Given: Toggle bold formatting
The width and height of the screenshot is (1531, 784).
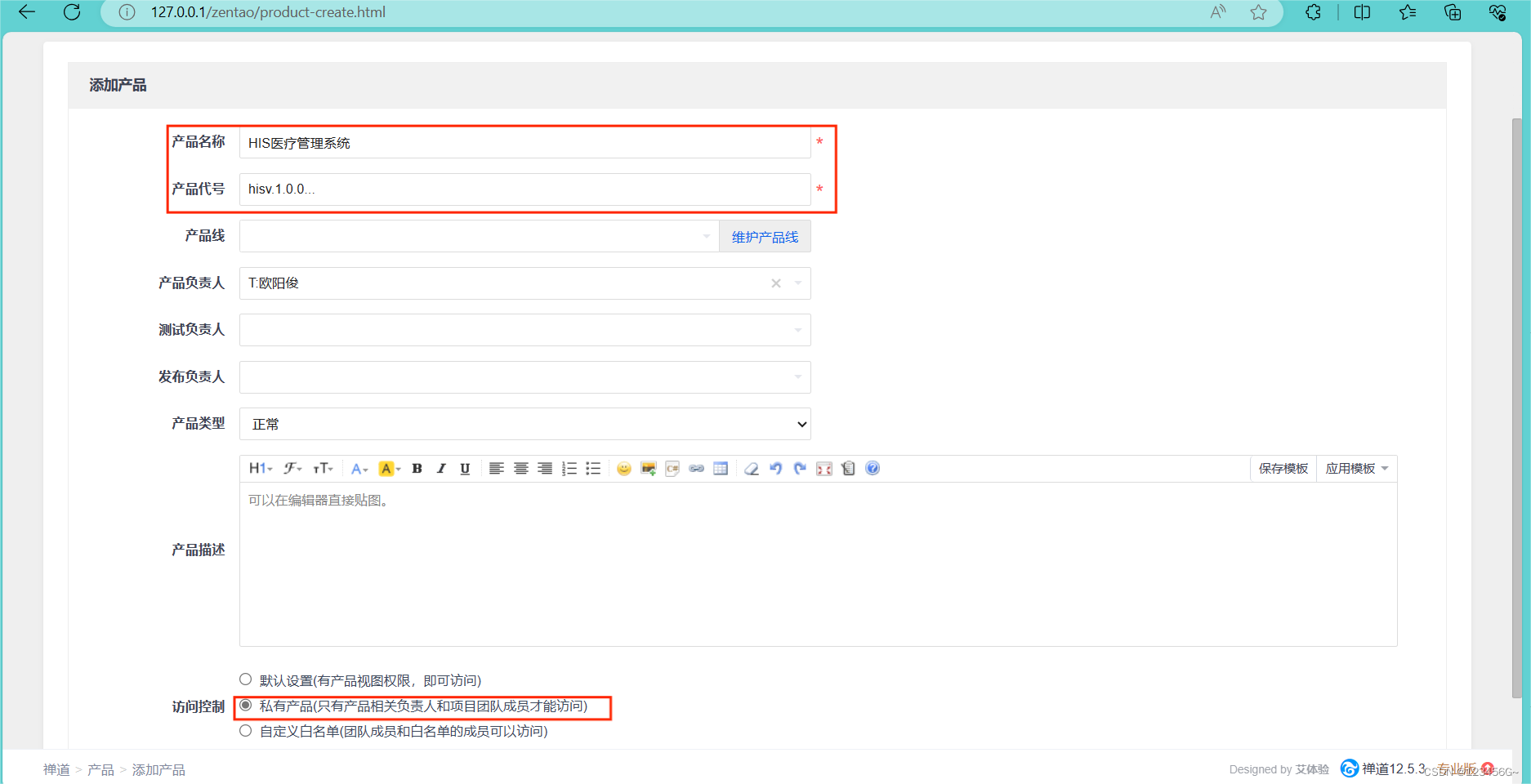Looking at the screenshot, I should 417,469.
